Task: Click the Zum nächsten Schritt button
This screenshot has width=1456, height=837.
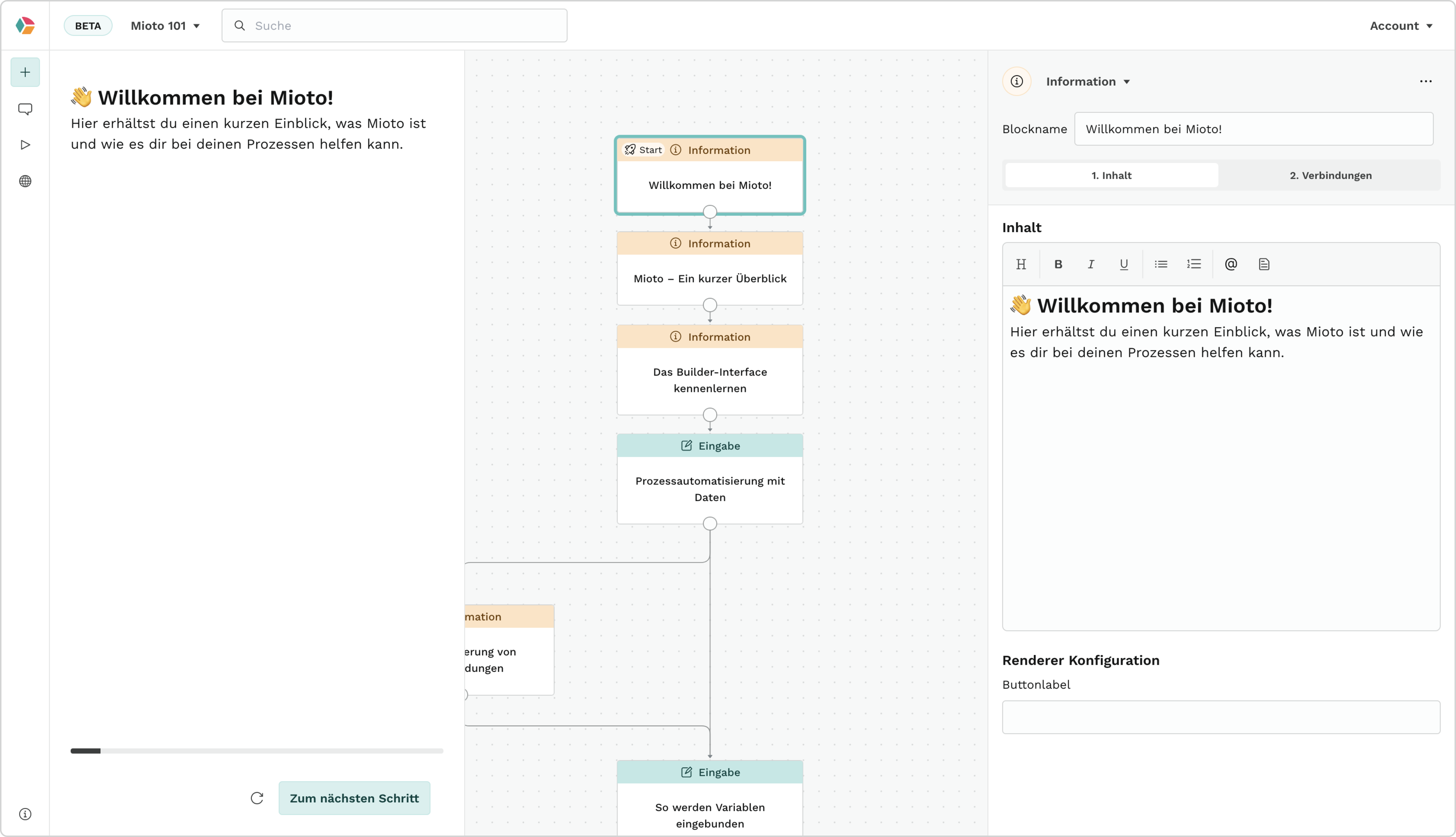Action: (354, 798)
